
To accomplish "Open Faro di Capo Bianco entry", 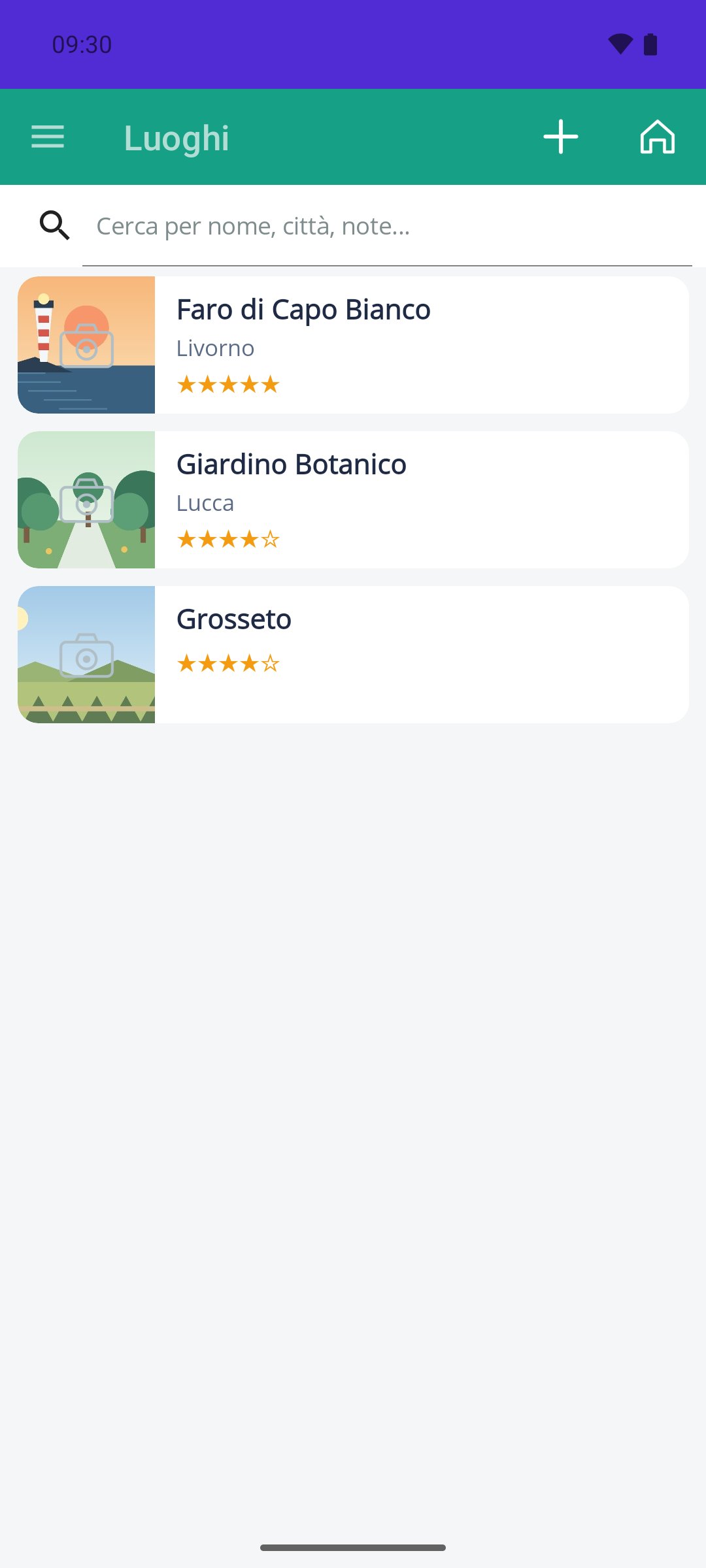I will click(353, 345).
